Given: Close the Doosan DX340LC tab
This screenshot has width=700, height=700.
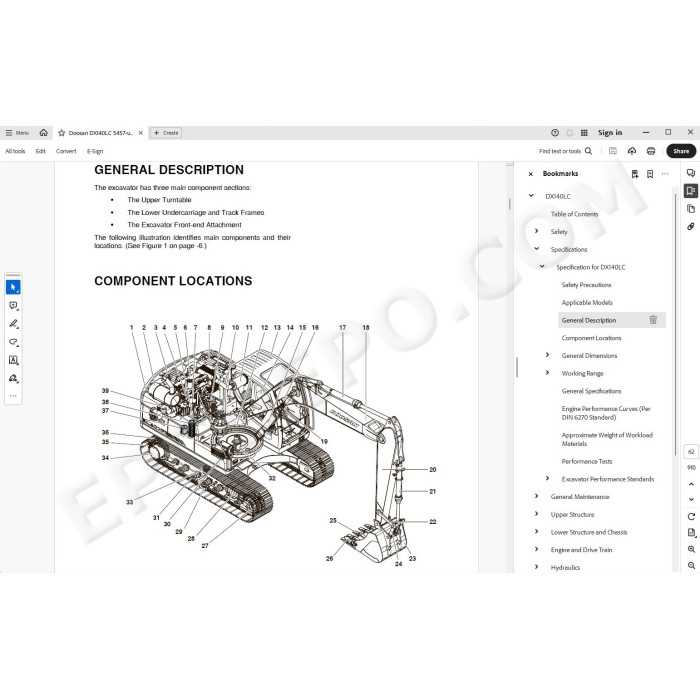Looking at the screenshot, I should tap(141, 133).
